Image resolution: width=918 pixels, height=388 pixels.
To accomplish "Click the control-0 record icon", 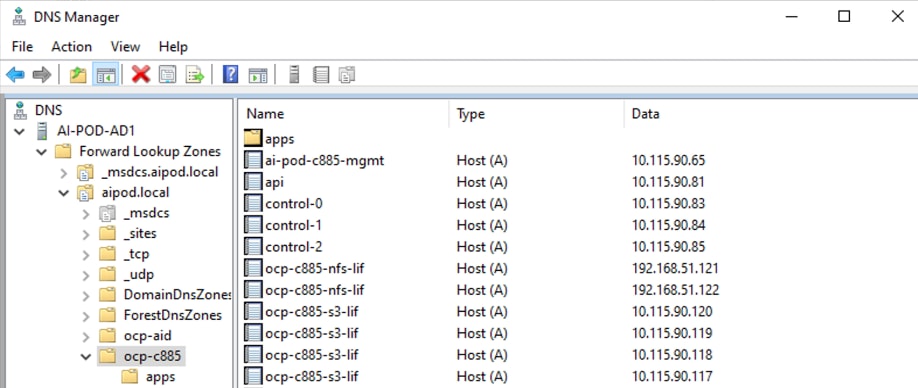I will click(x=252, y=204).
